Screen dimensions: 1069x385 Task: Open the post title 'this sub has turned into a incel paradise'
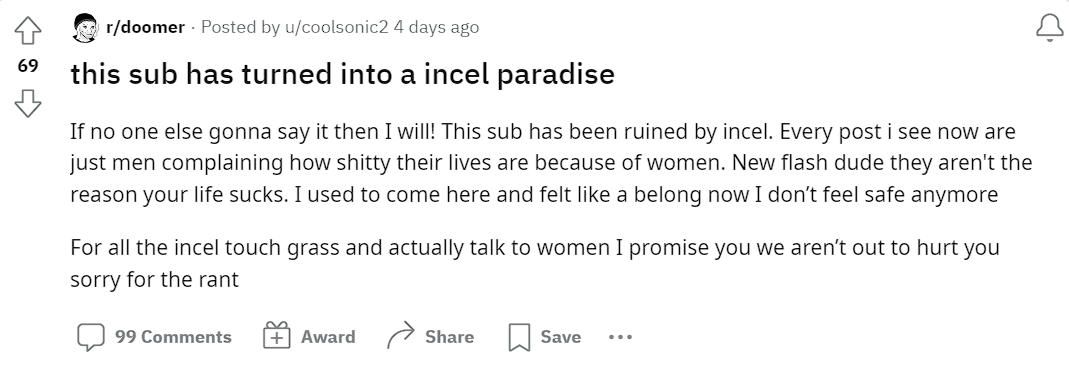342,74
